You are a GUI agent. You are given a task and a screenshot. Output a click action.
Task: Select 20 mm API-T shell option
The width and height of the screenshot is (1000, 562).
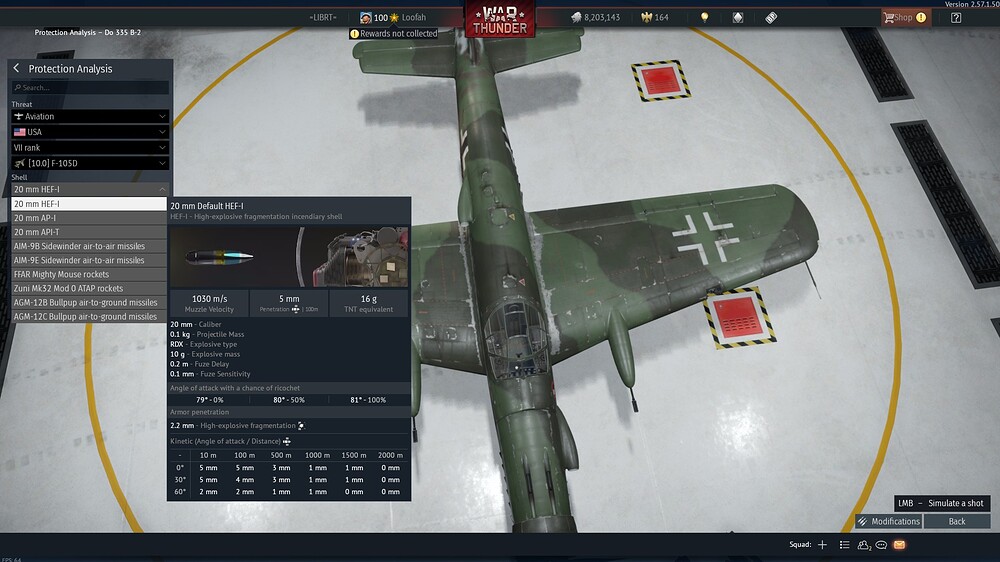[89, 232]
